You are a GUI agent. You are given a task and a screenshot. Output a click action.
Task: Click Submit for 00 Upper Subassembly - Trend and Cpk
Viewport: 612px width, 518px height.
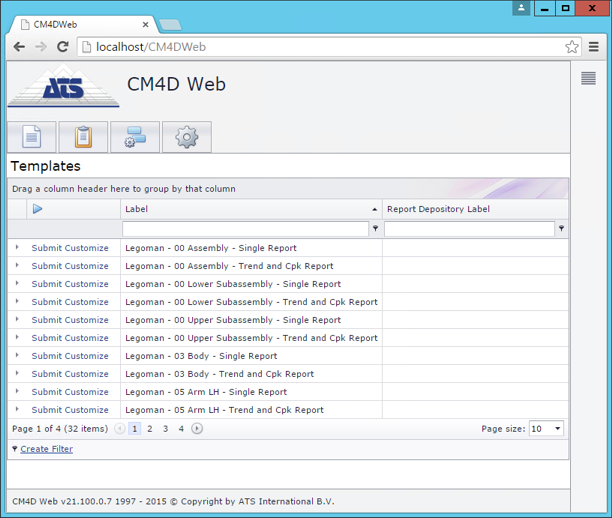coord(47,338)
